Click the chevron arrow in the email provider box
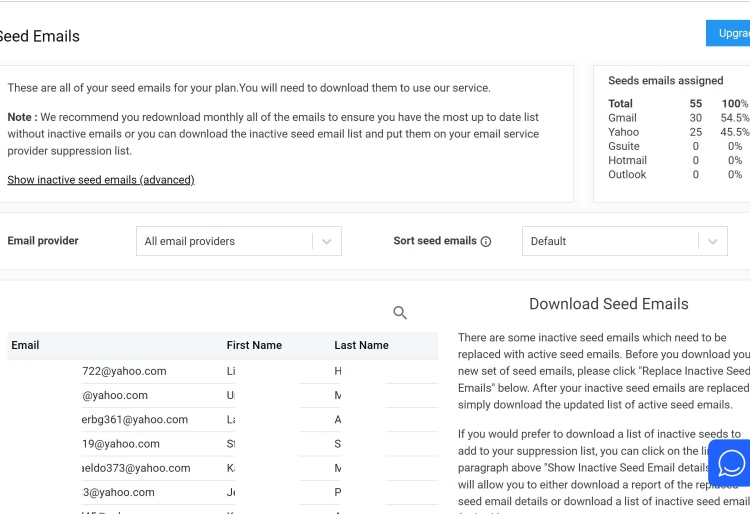Screen dimensions: 750x515 (326, 241)
